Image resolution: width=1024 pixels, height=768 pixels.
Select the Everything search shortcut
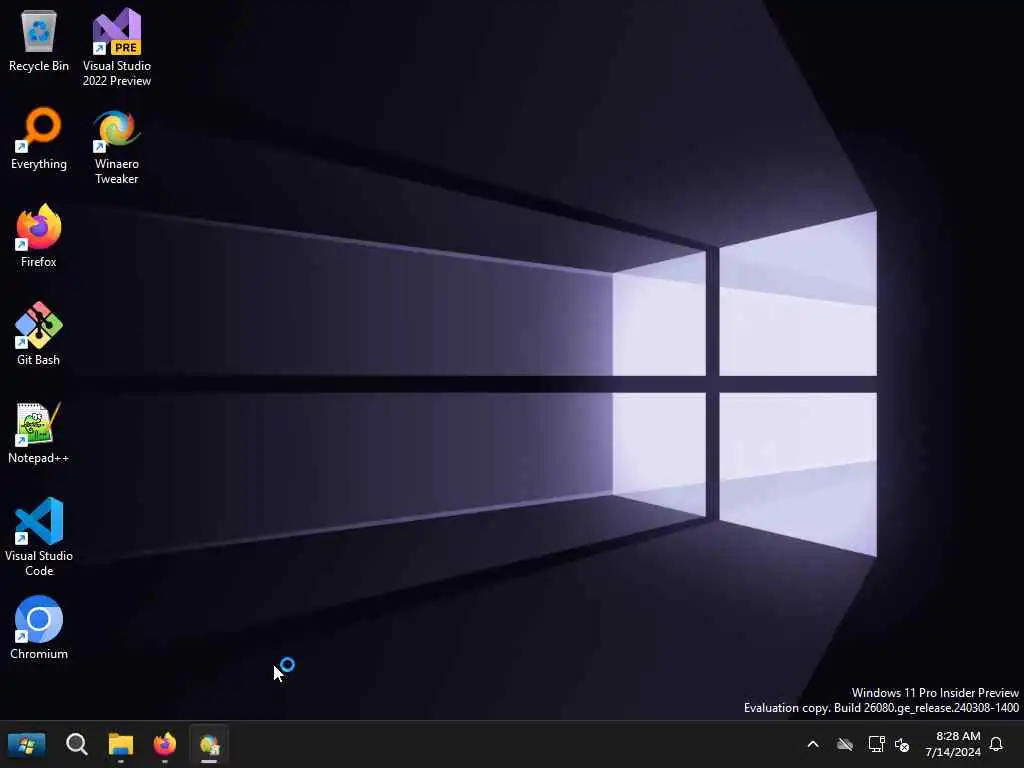pyautogui.click(x=39, y=138)
